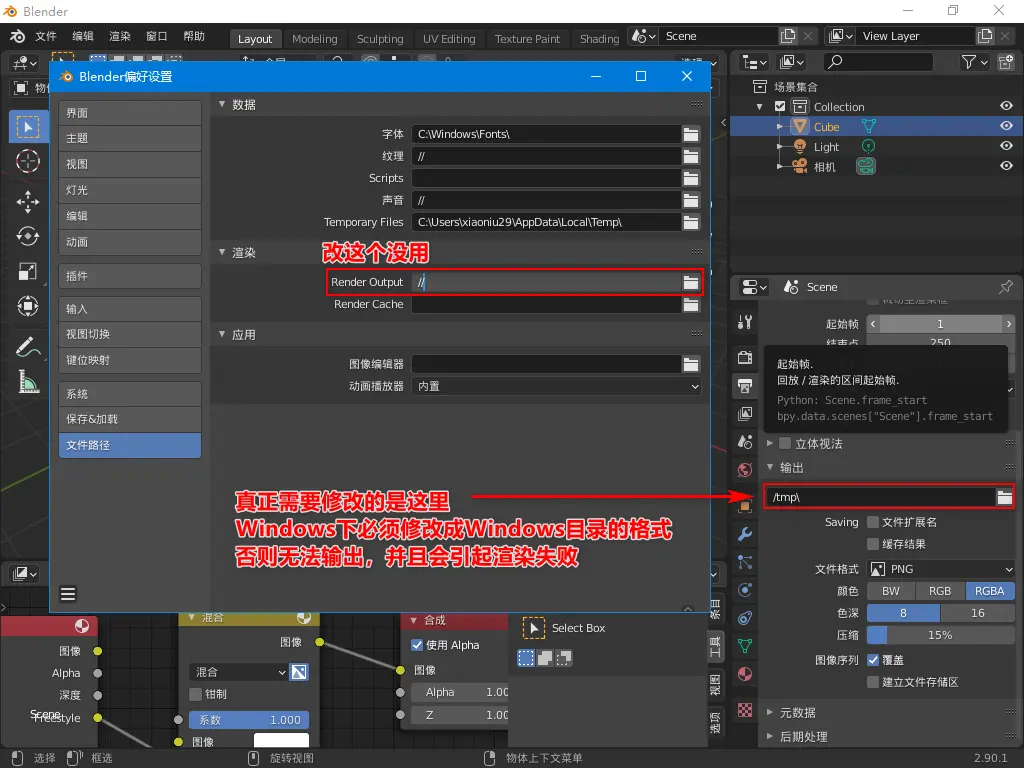Collapse the 应用 section in preferences
The image size is (1024, 768).
tap(221, 334)
